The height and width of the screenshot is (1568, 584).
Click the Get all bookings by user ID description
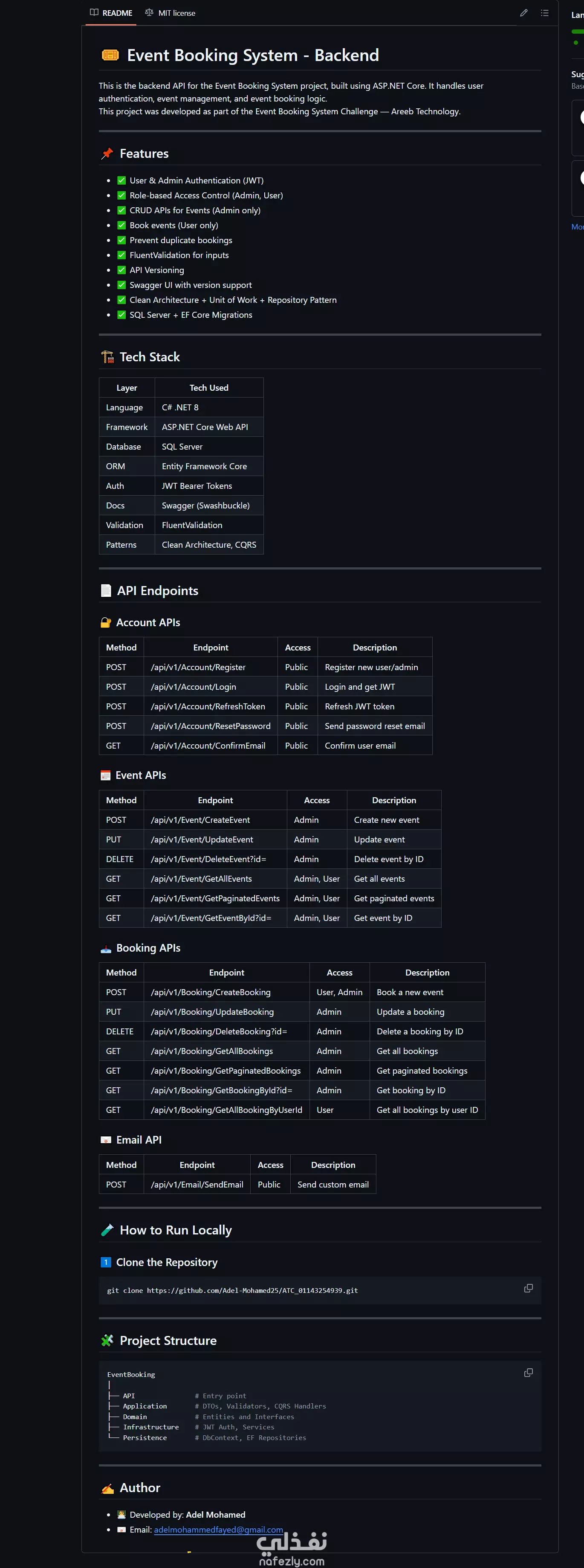(x=427, y=1109)
